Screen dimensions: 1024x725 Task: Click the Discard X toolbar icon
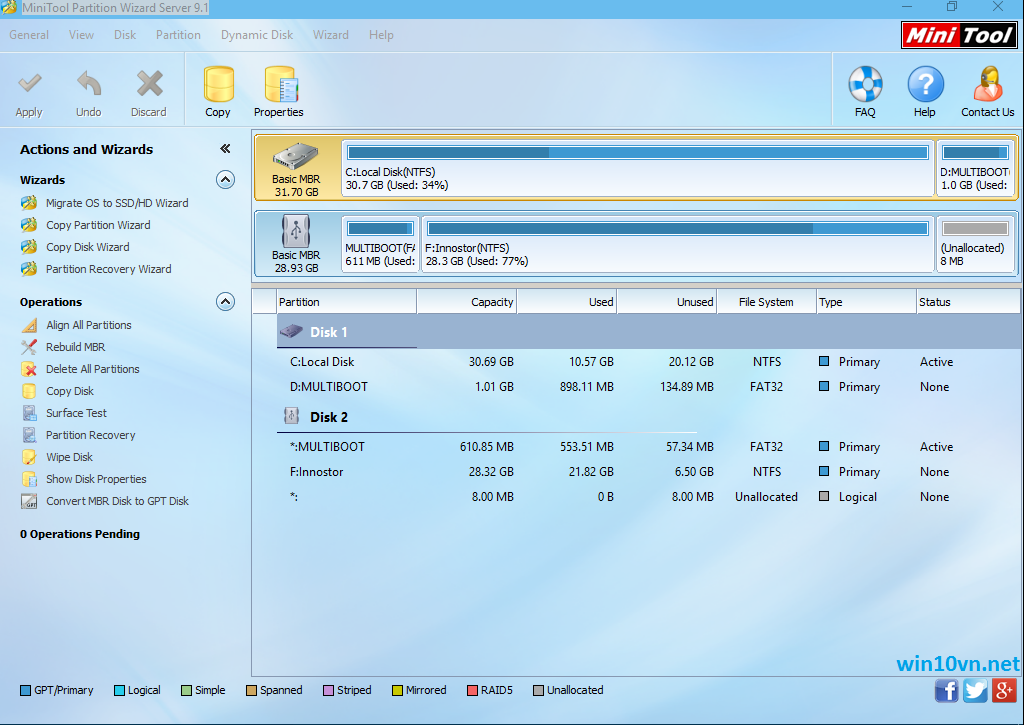coord(150,84)
